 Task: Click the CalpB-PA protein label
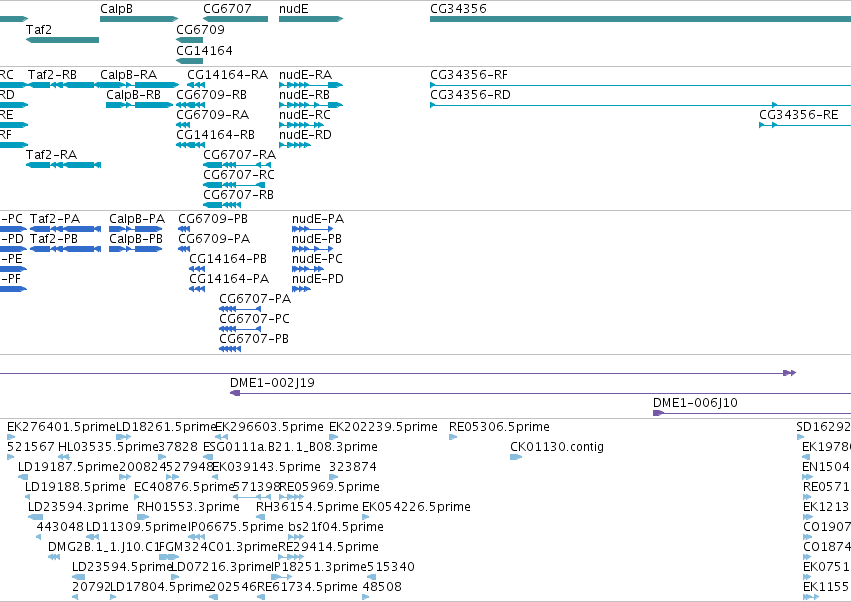(137, 219)
